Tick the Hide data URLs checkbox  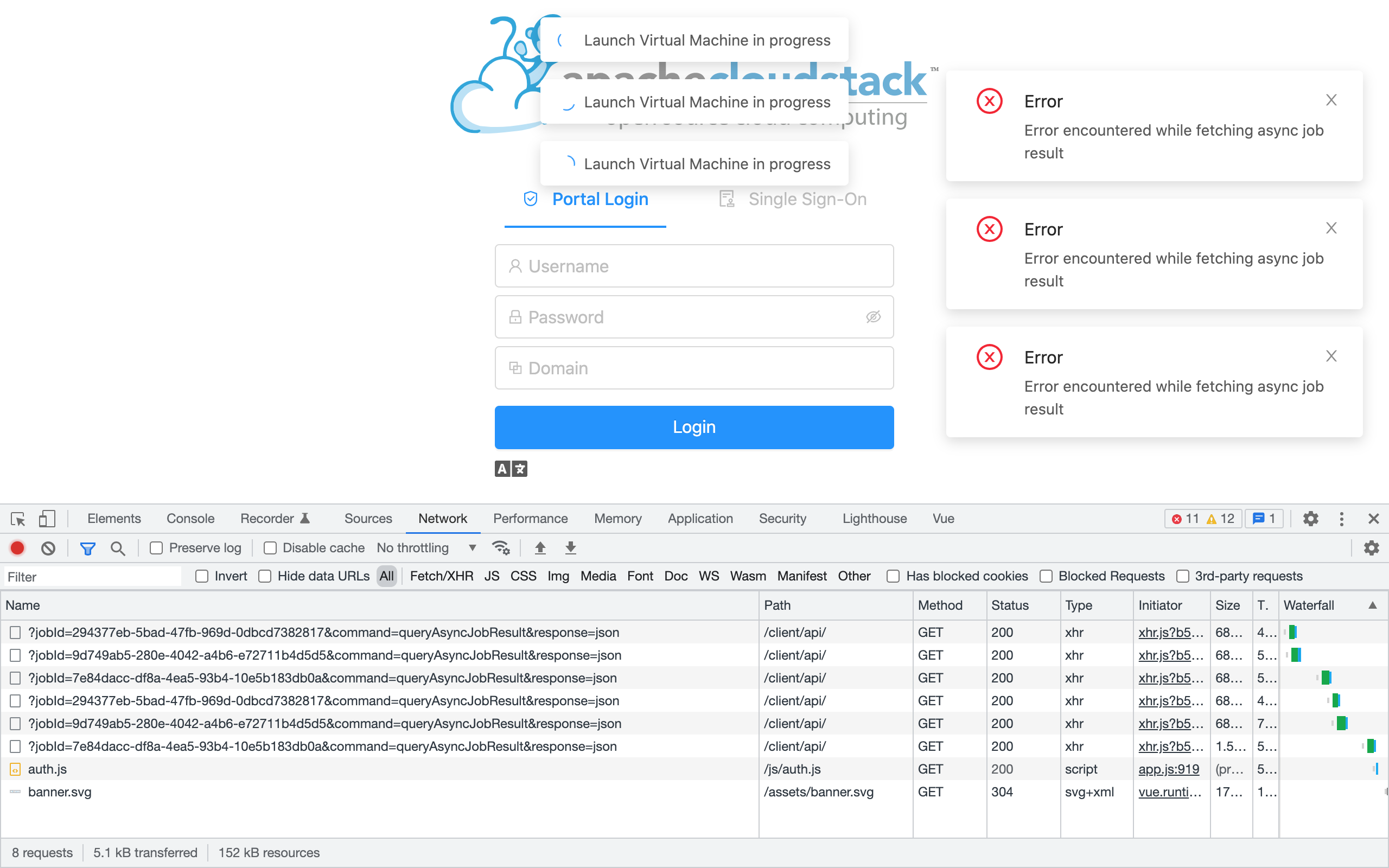265,576
